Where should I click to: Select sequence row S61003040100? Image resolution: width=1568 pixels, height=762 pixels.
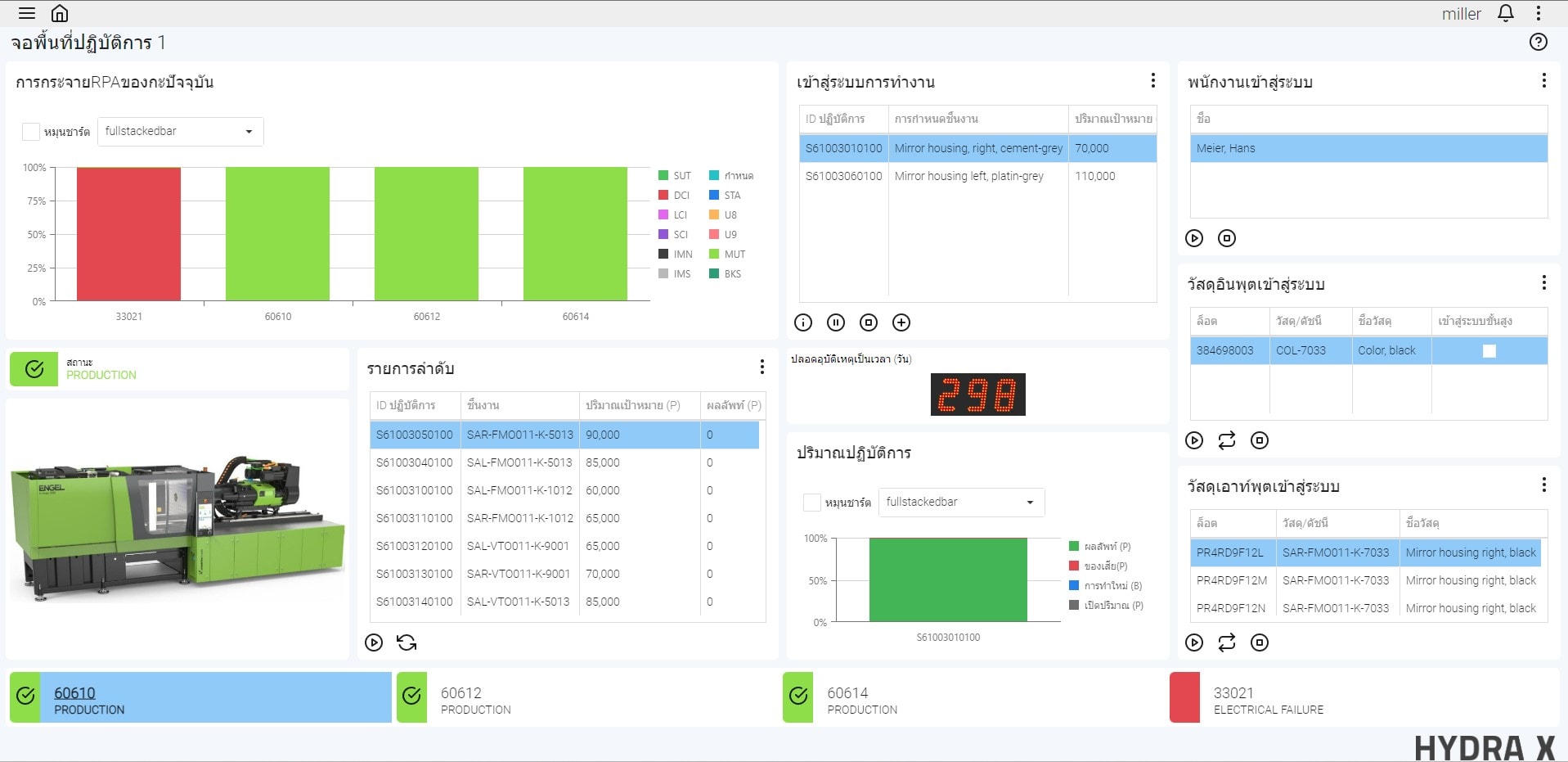[x=564, y=462]
